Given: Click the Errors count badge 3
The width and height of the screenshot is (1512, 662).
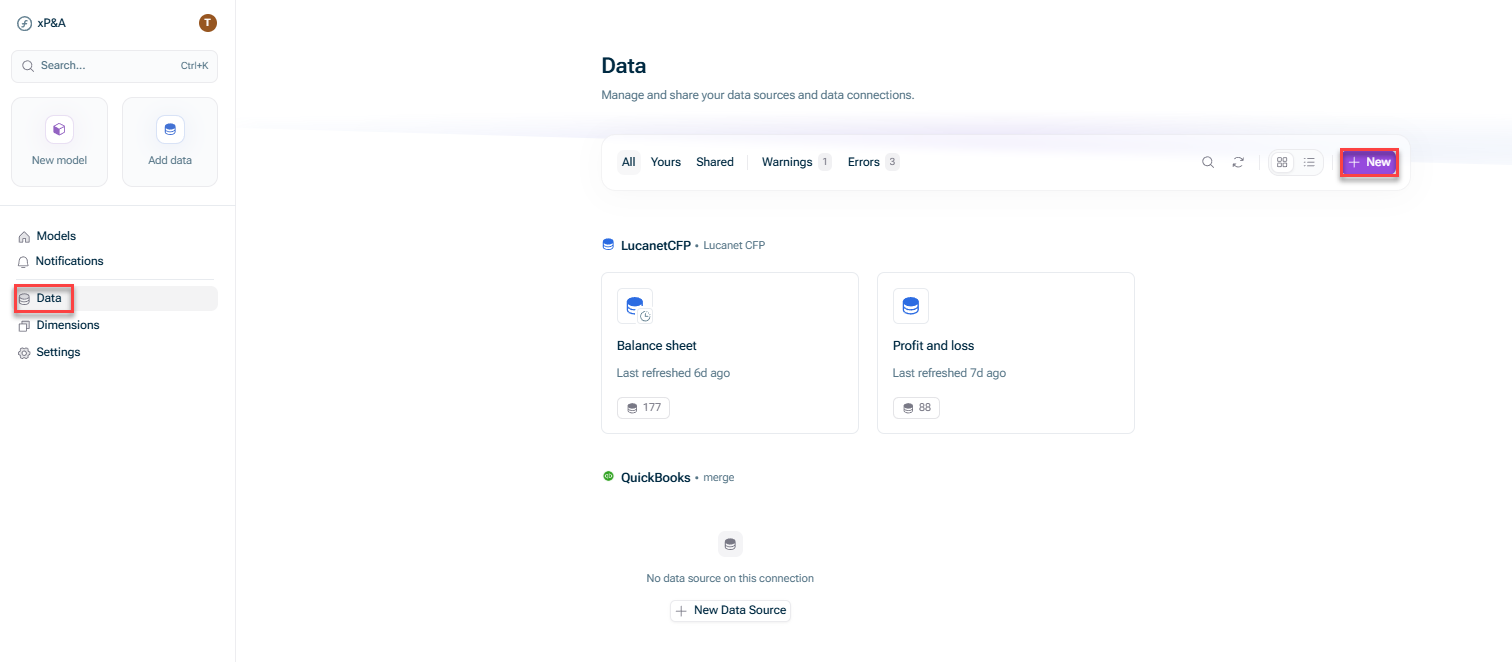Looking at the screenshot, I should (x=892, y=162).
